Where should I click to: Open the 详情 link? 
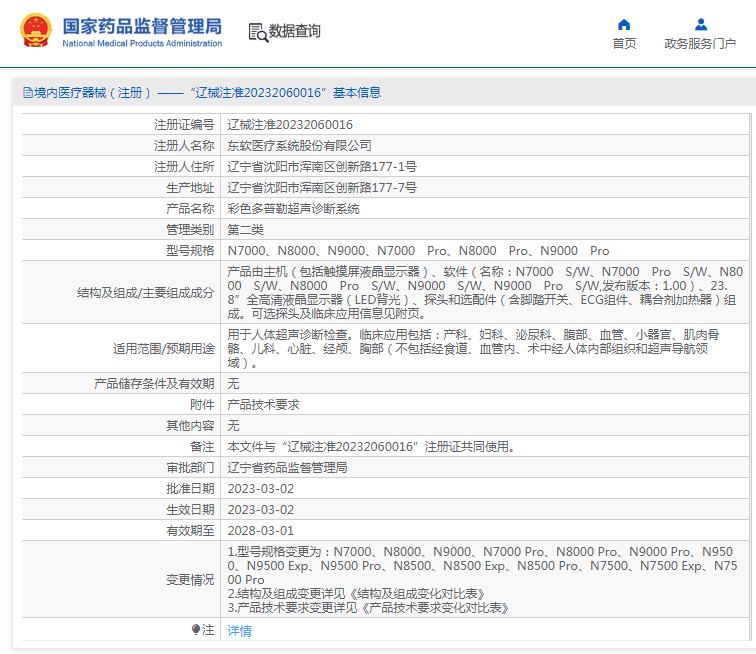239,631
